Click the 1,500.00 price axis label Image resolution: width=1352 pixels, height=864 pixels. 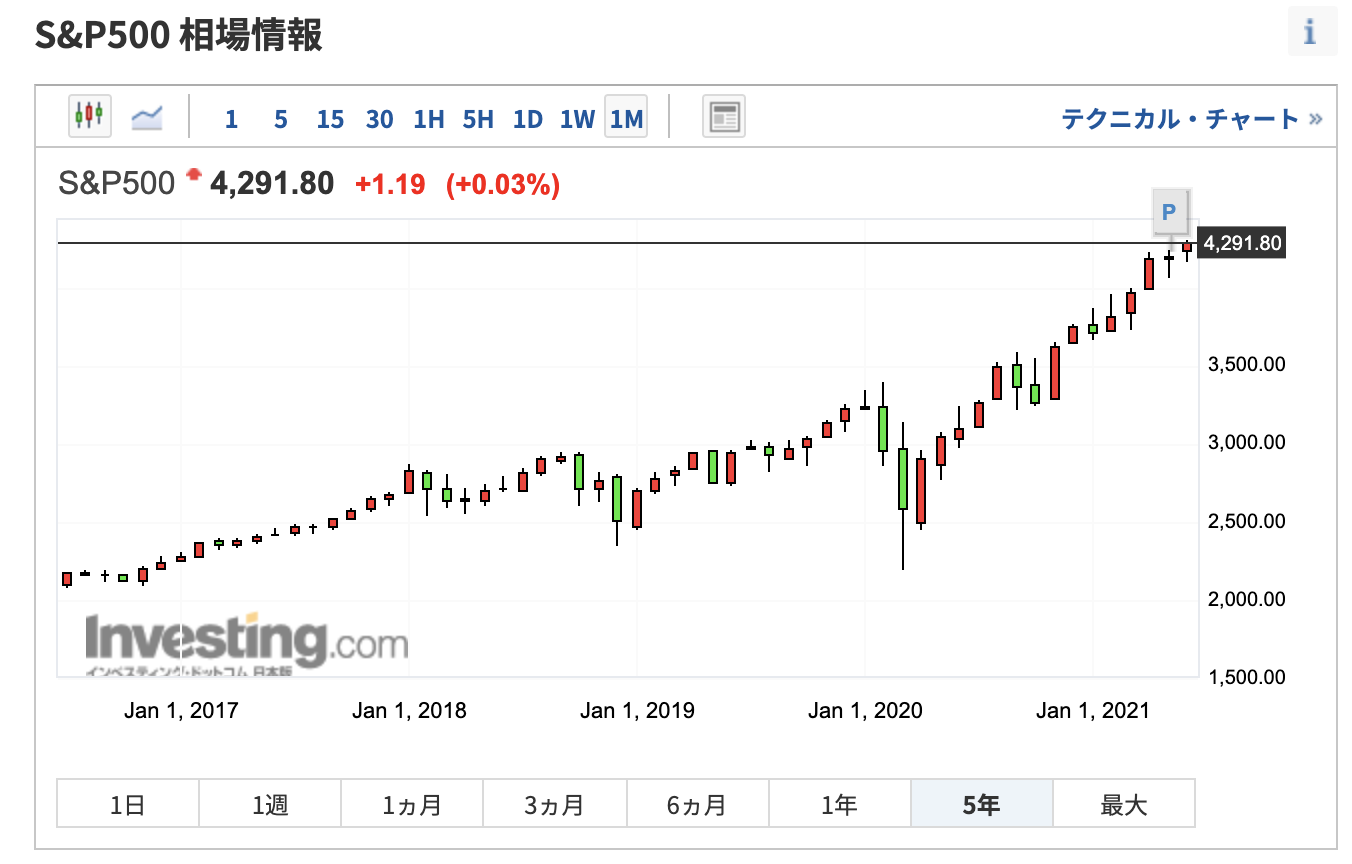(x=1245, y=678)
